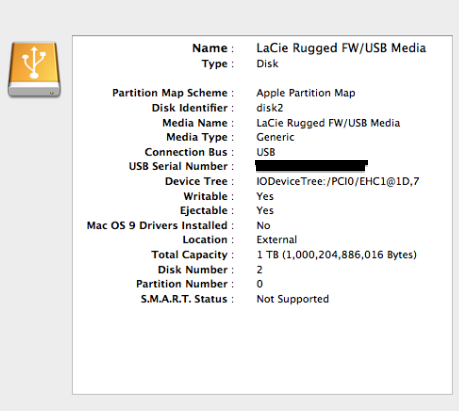The image size is (459, 411).
Task: Click the 'Mac OS 9 Drivers Installed :' label
Action: (161, 226)
